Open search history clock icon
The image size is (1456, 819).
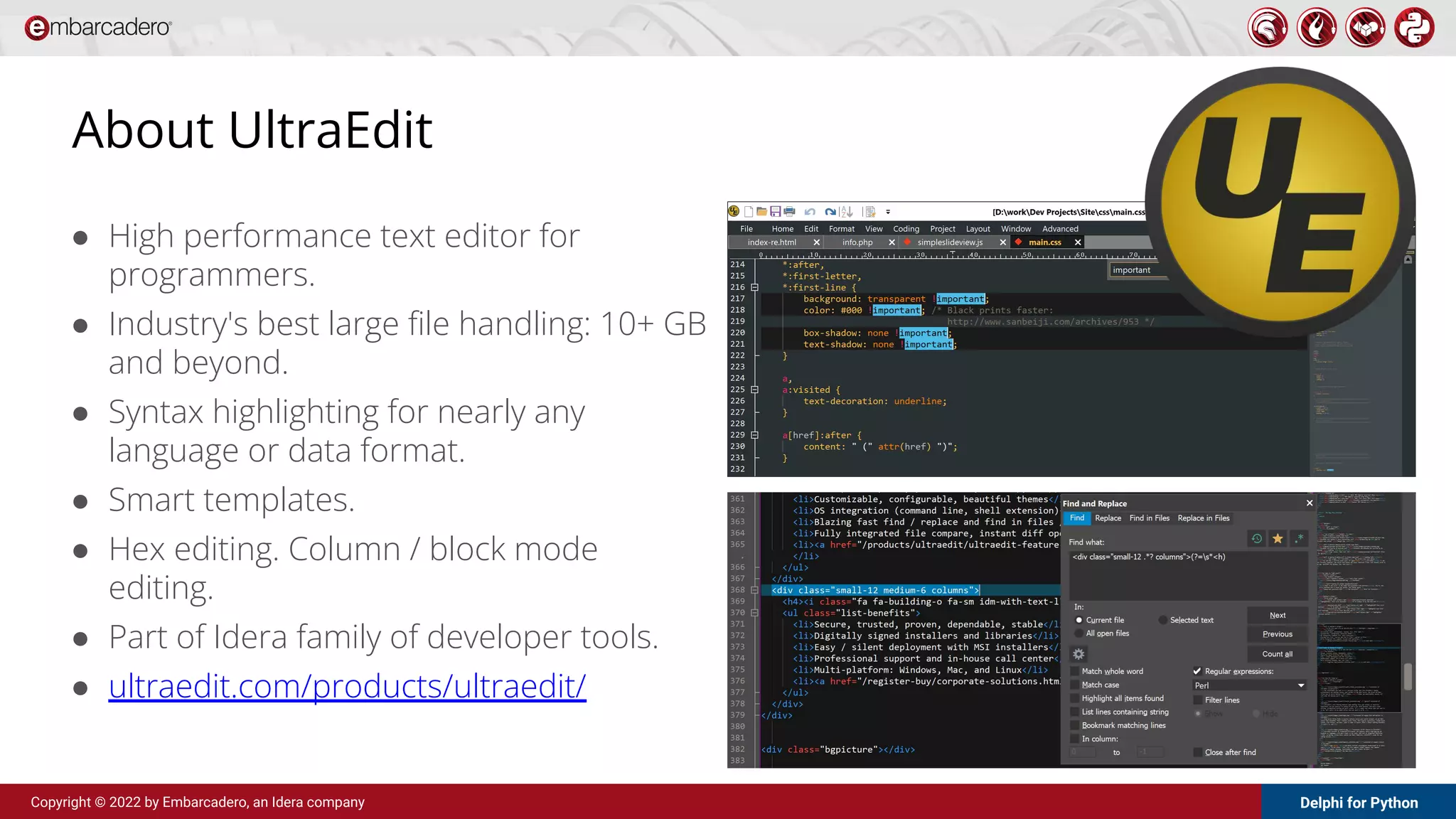click(x=1257, y=539)
